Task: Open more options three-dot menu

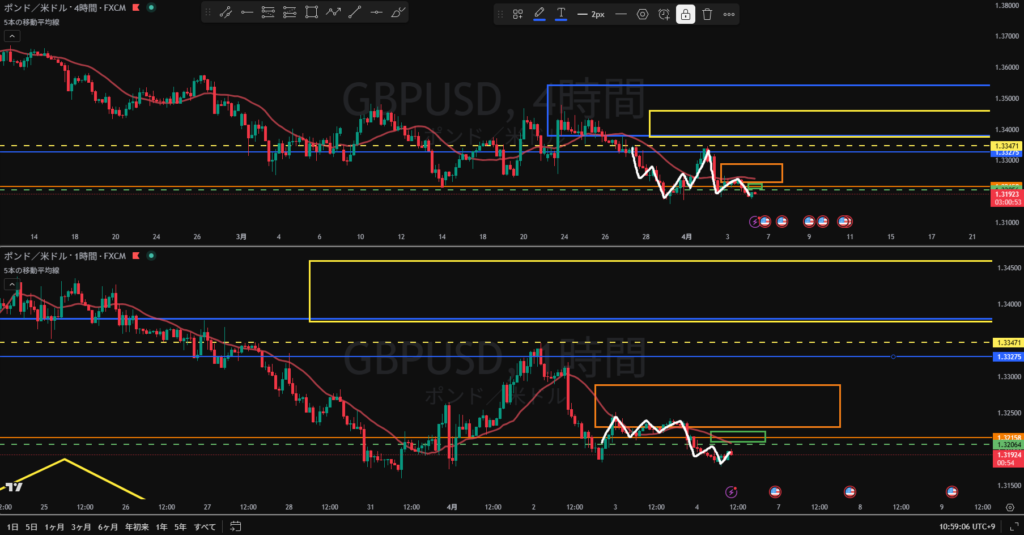Action: pyautogui.click(x=729, y=15)
